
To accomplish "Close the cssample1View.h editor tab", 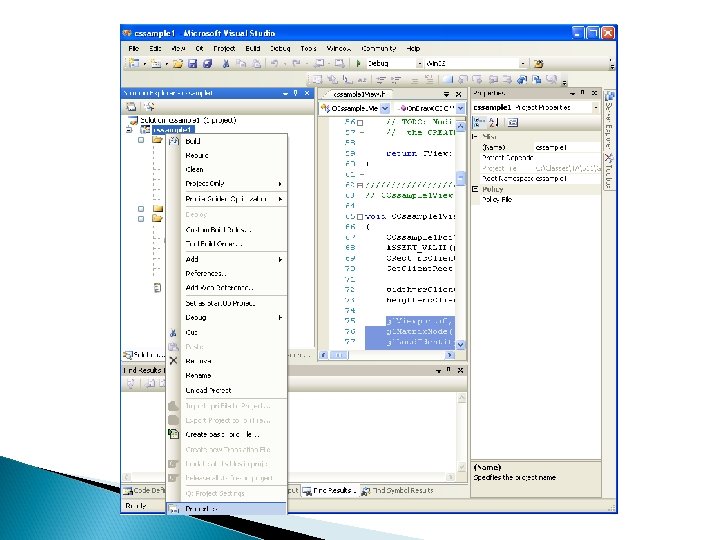I will 458,94.
